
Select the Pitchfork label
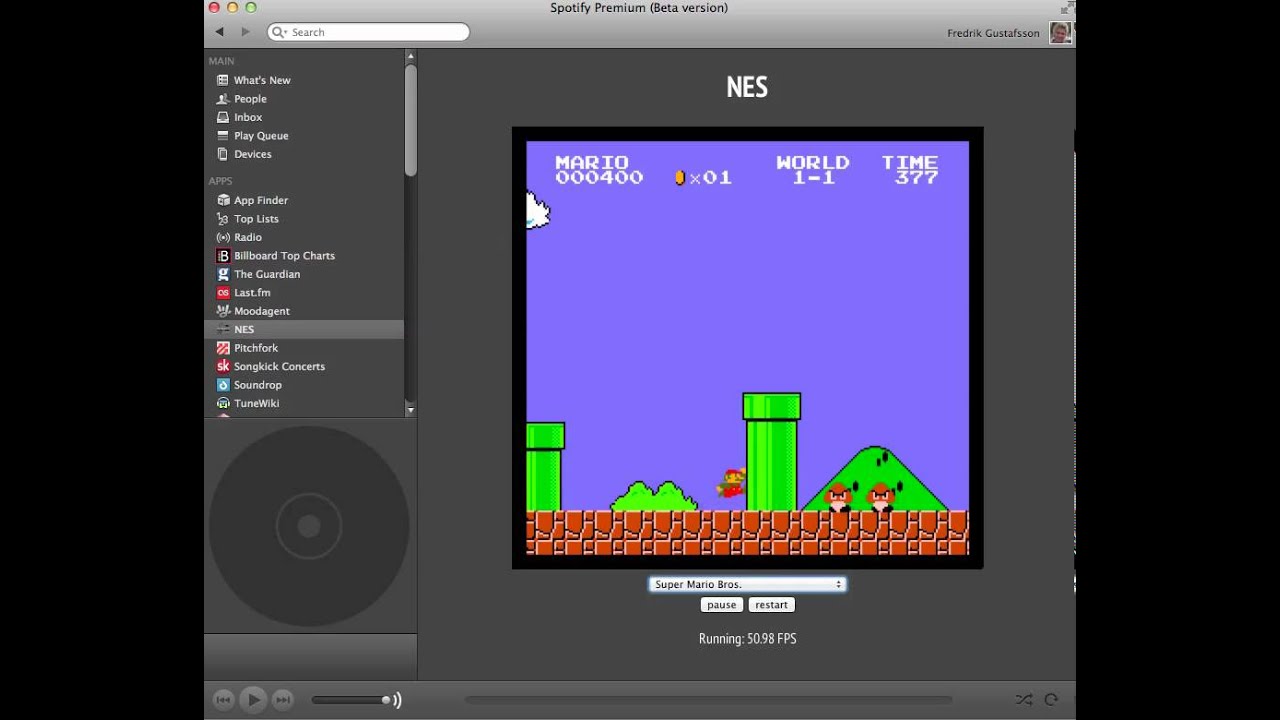point(256,348)
